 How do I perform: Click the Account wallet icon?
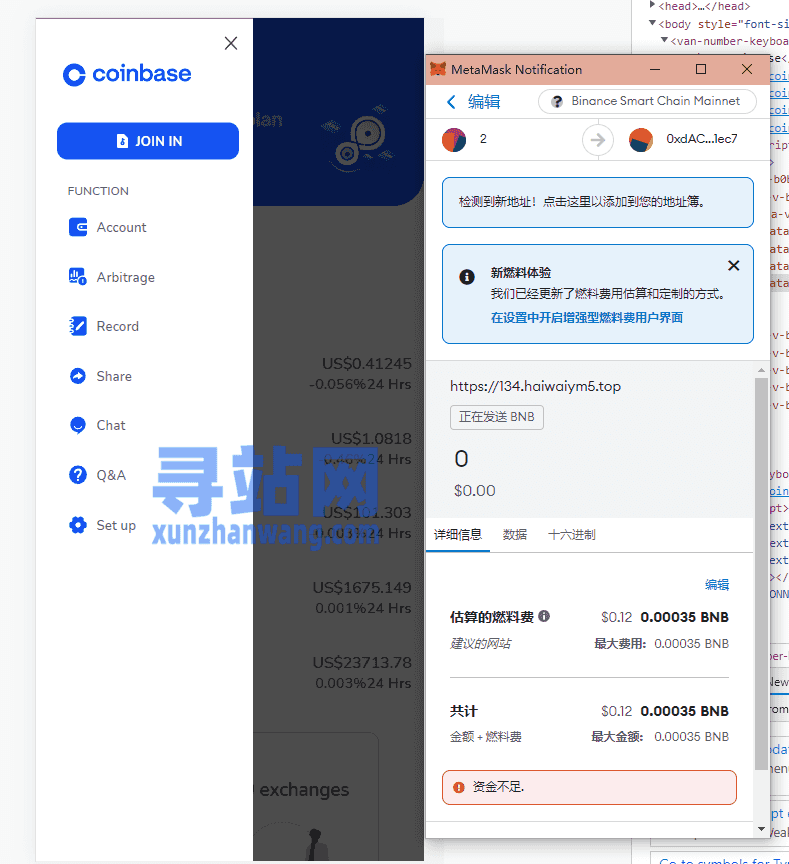pyautogui.click(x=78, y=227)
